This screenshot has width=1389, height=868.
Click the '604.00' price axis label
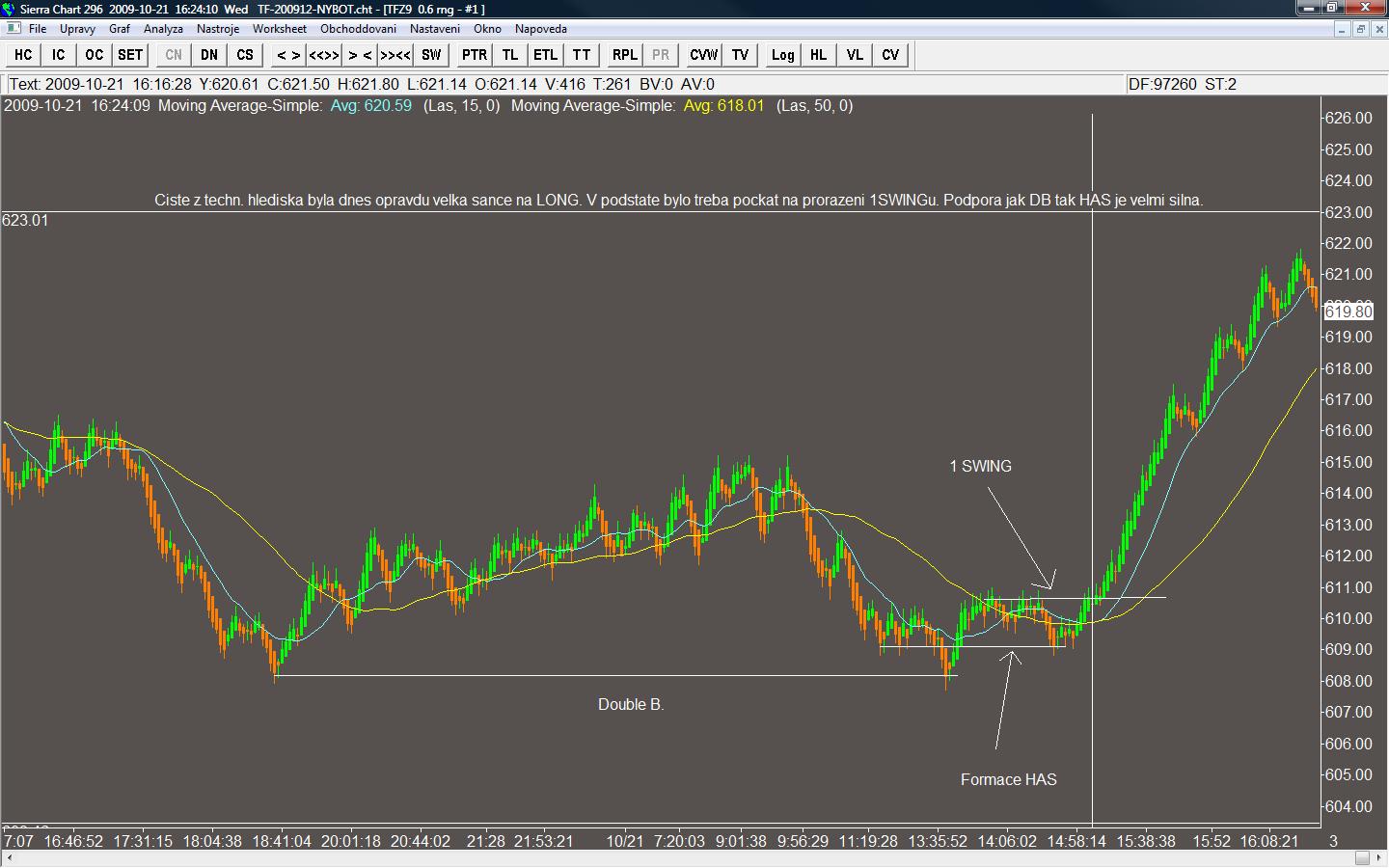pyautogui.click(x=1348, y=806)
